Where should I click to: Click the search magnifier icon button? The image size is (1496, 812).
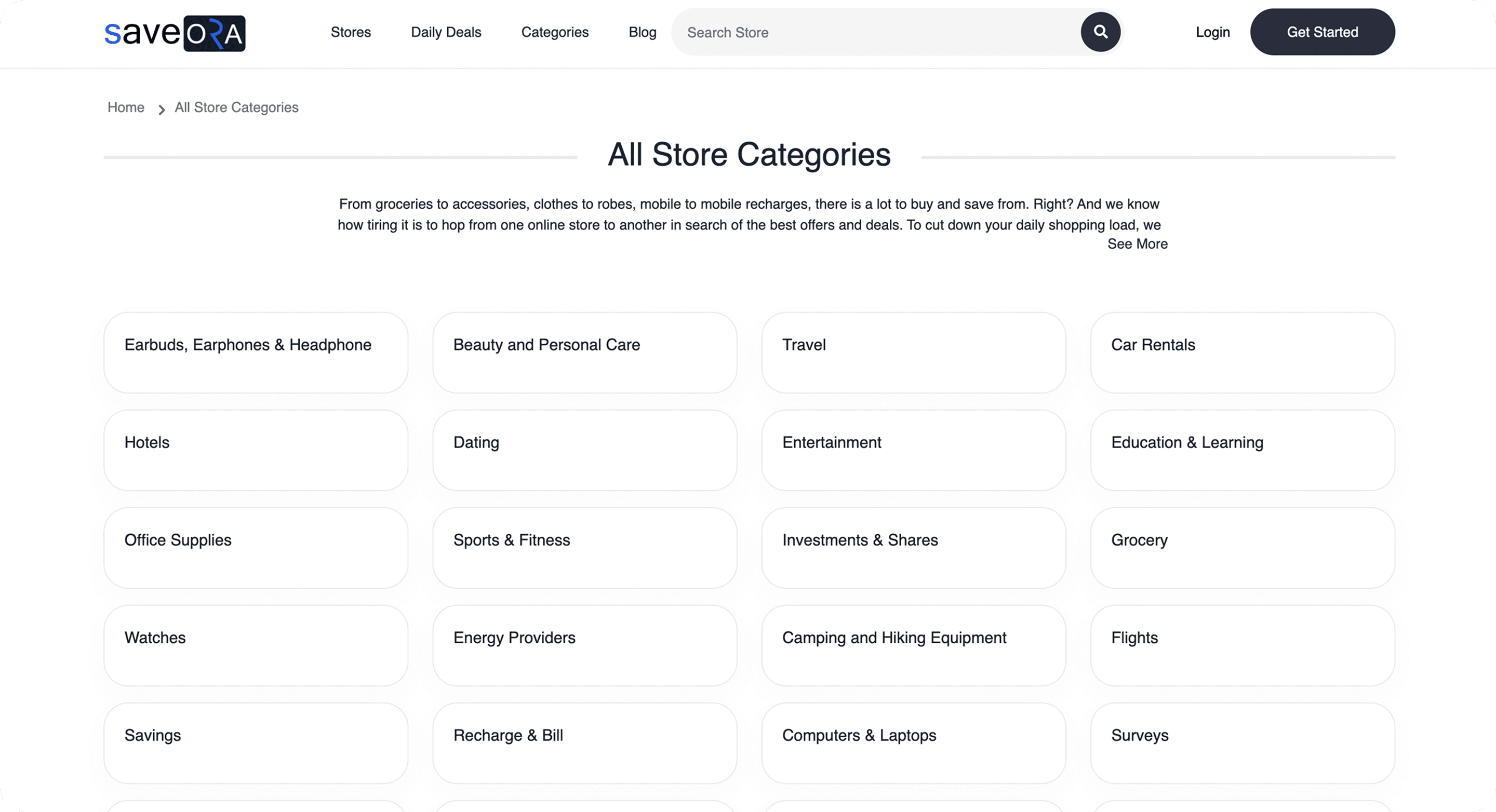click(x=1100, y=32)
